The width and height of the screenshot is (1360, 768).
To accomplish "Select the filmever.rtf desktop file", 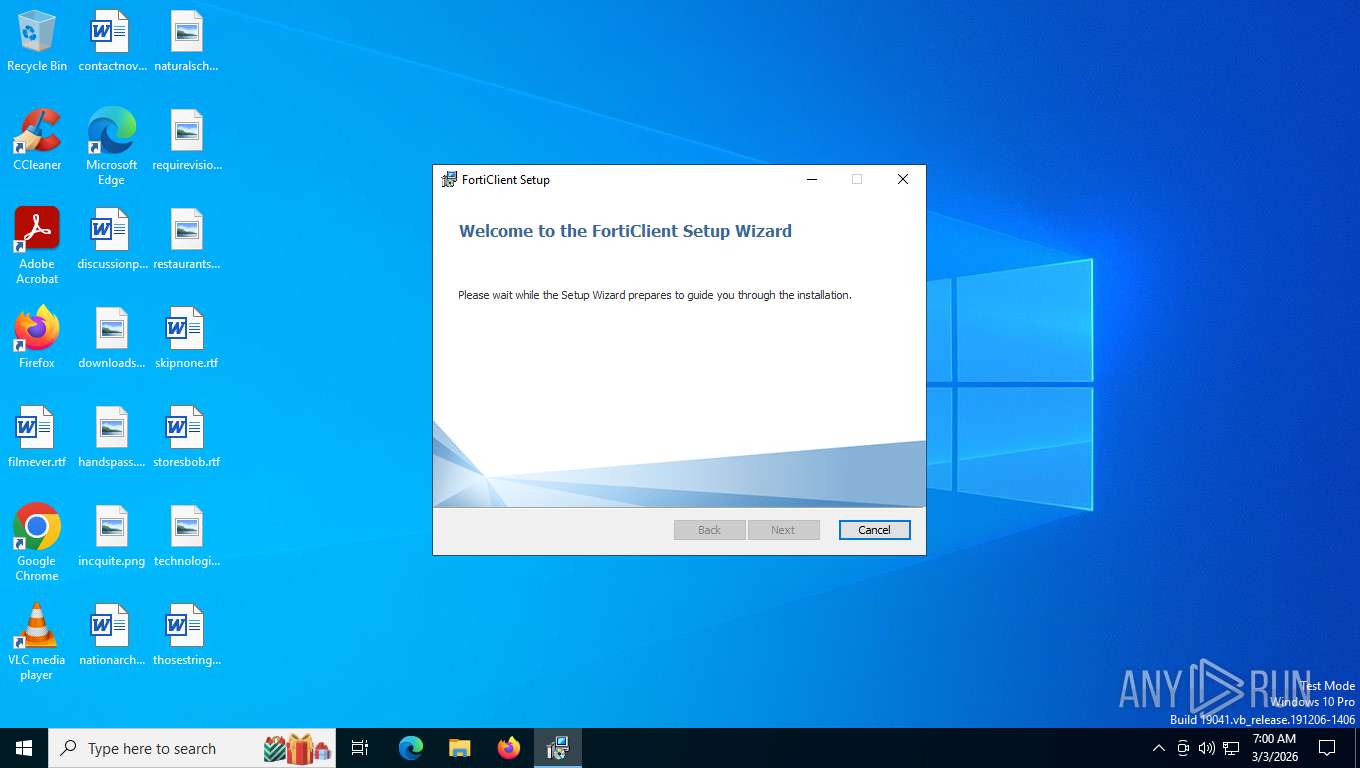I will 37,438.
